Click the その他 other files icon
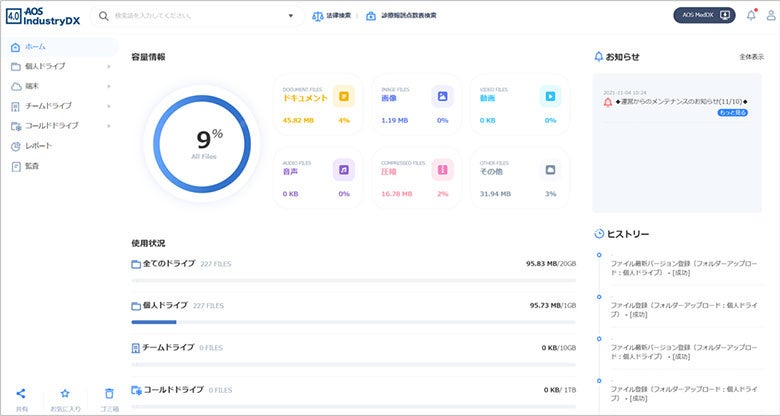This screenshot has height=416, width=780. click(550, 170)
